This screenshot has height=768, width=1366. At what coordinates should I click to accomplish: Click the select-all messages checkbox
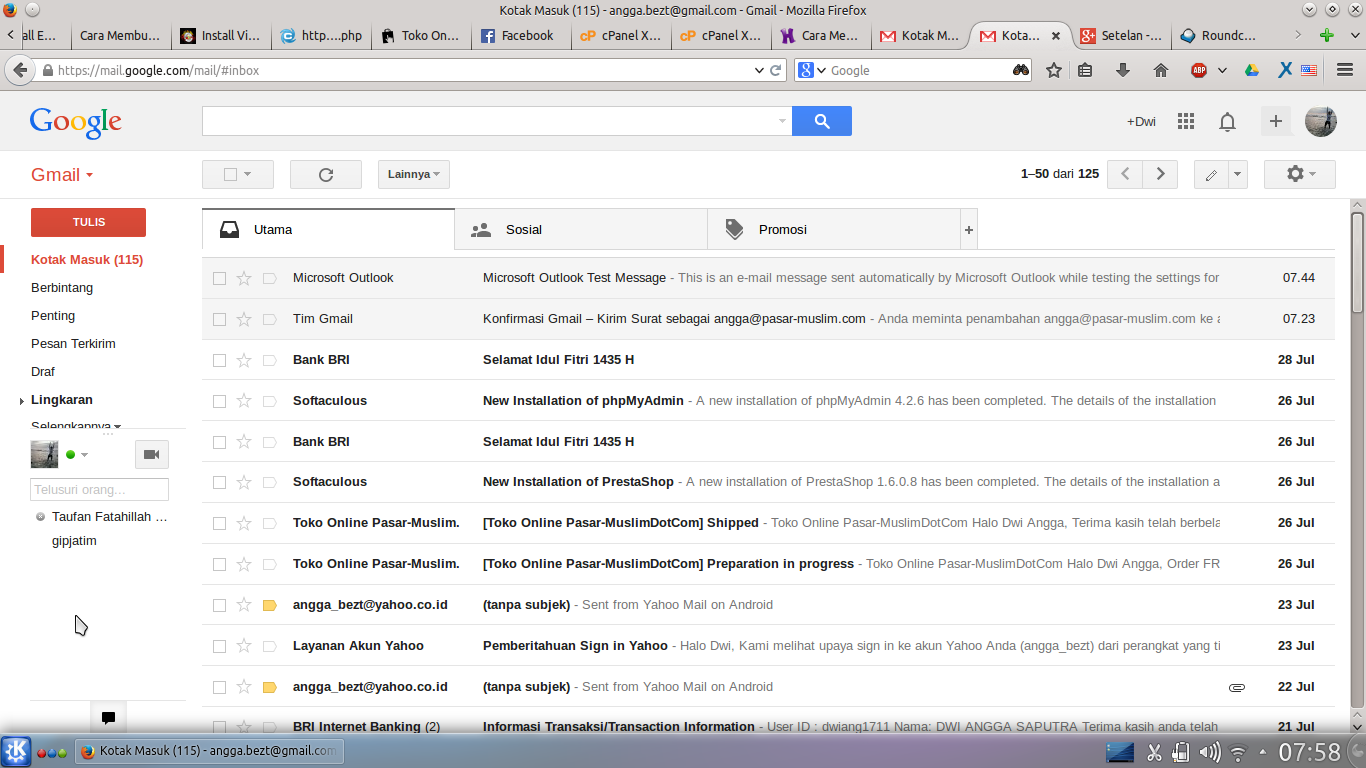pyautogui.click(x=231, y=174)
